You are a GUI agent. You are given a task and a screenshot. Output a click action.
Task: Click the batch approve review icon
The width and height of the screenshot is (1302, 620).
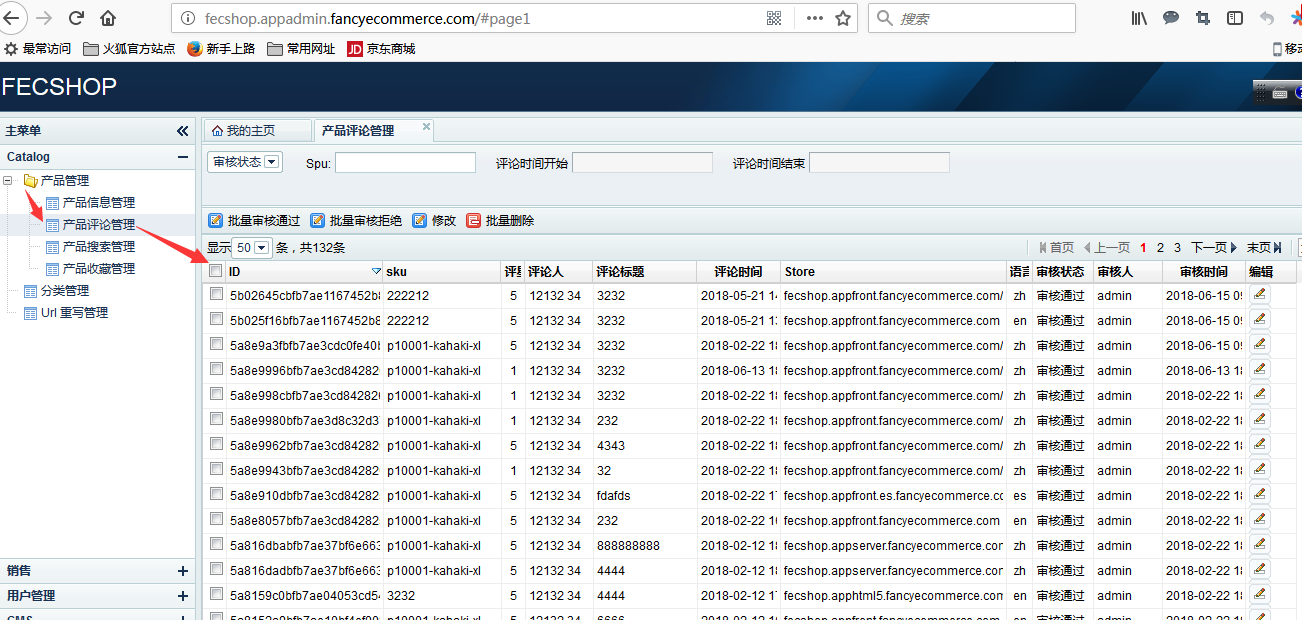click(x=215, y=221)
